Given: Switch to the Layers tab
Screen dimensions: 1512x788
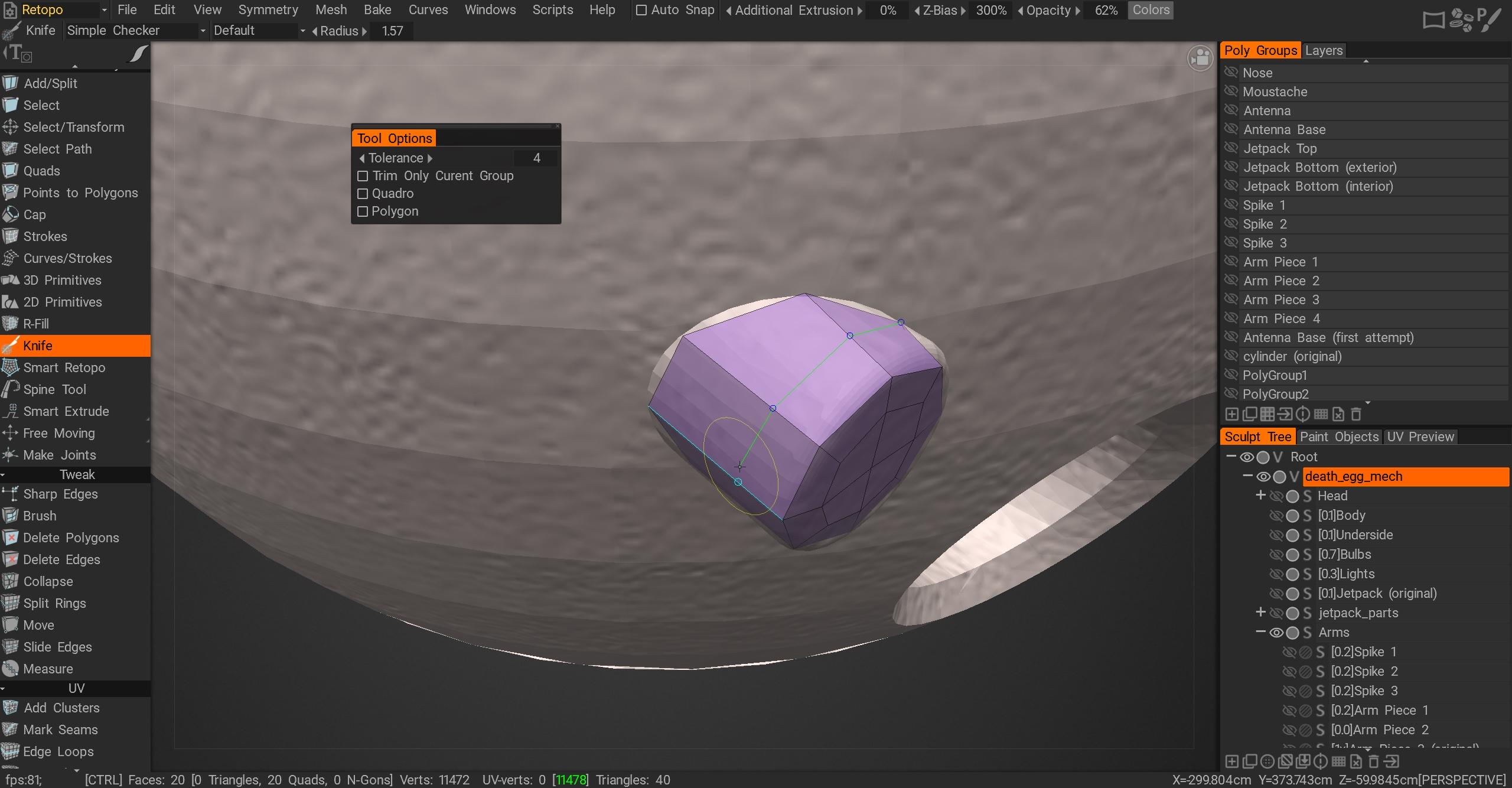Looking at the screenshot, I should point(1324,50).
